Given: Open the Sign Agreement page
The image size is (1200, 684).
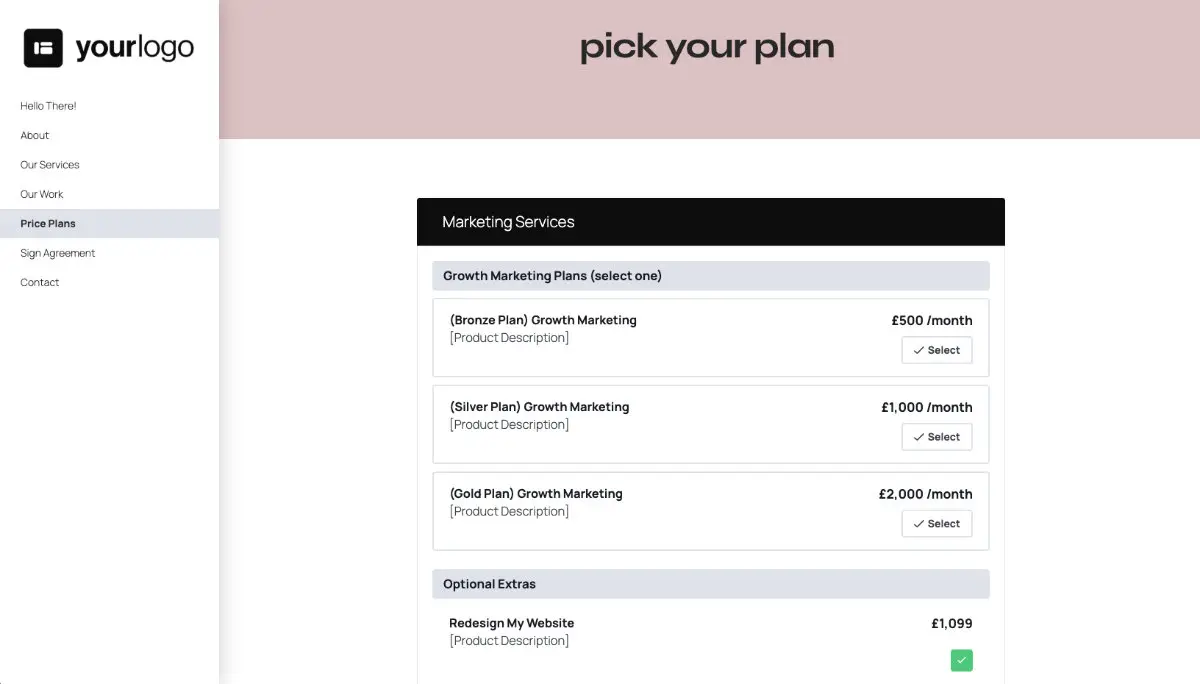Looking at the screenshot, I should pyautogui.click(x=56, y=252).
